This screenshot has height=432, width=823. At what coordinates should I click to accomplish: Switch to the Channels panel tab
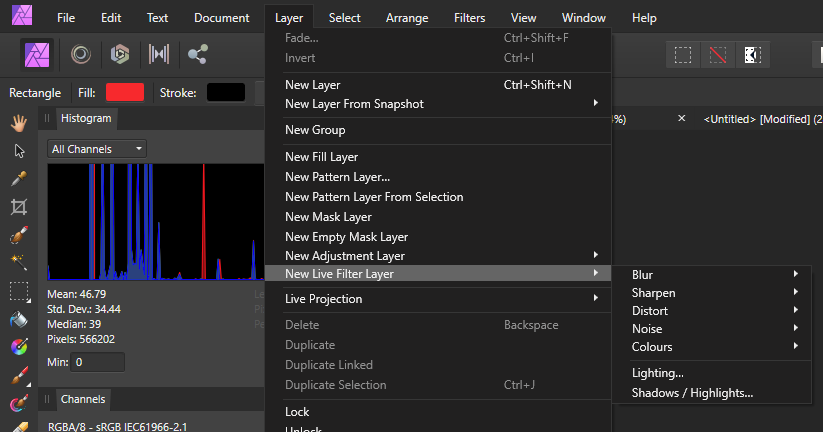(83, 399)
